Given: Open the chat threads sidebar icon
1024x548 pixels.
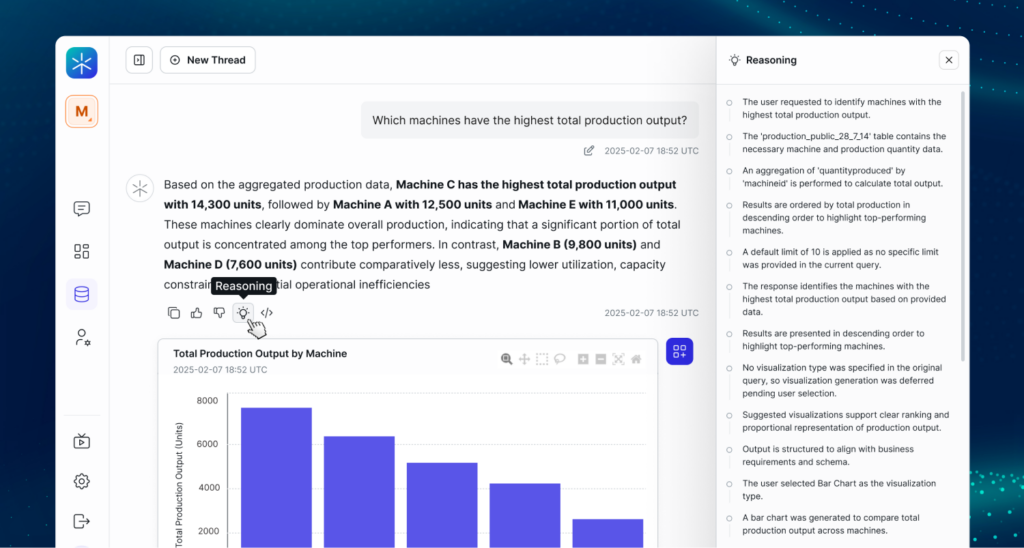Looking at the screenshot, I should pos(82,209).
